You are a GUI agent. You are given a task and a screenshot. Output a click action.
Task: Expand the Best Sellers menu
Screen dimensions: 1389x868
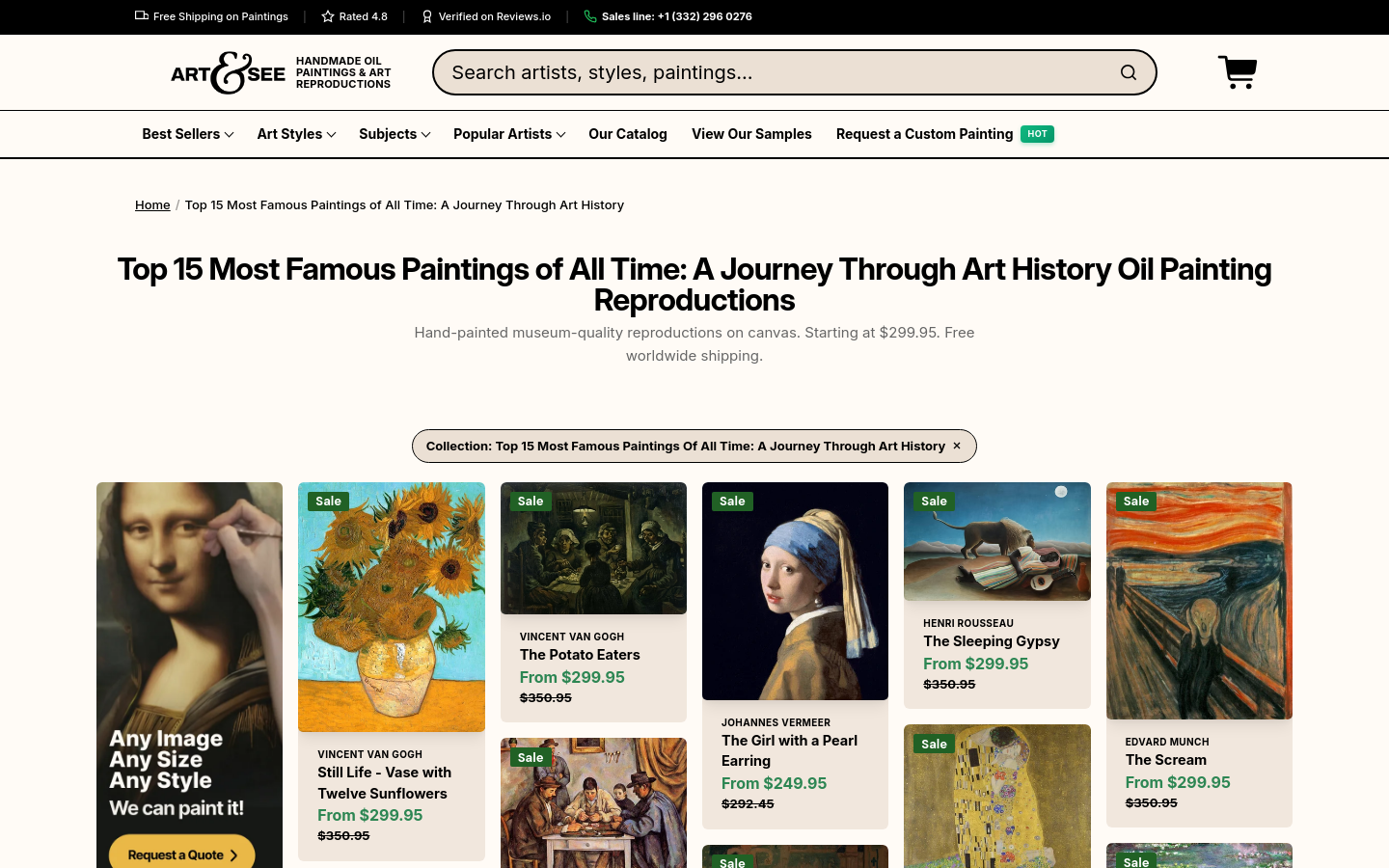[187, 134]
